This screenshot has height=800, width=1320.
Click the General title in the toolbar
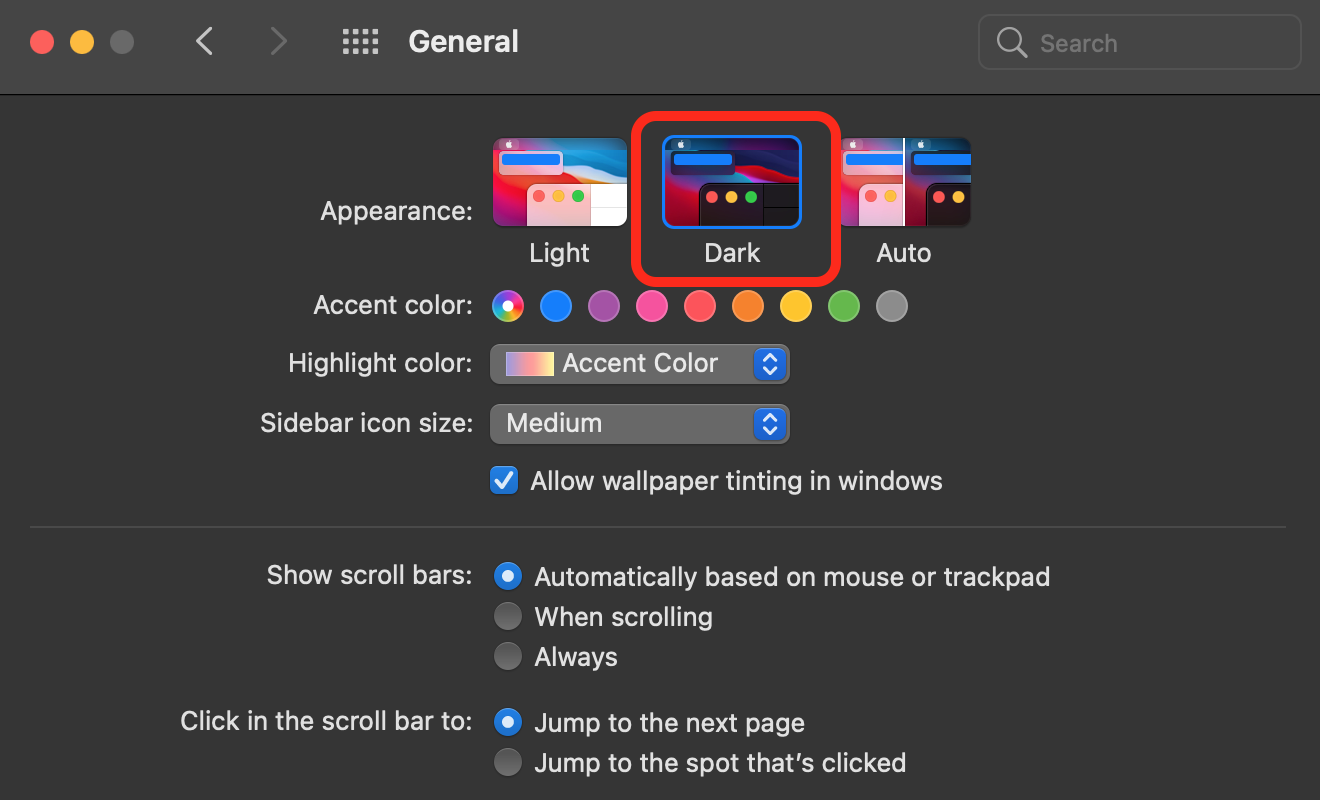[463, 41]
